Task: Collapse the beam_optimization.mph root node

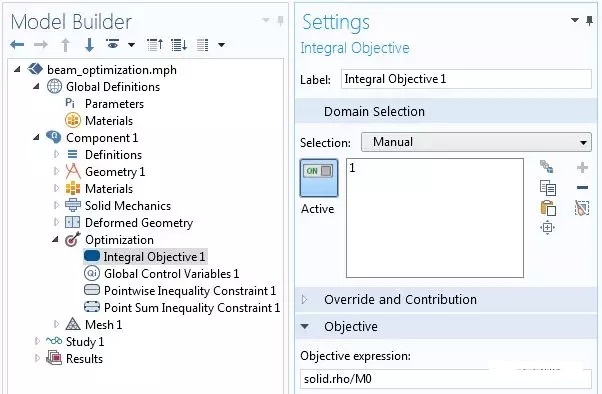Action: [x=17, y=70]
